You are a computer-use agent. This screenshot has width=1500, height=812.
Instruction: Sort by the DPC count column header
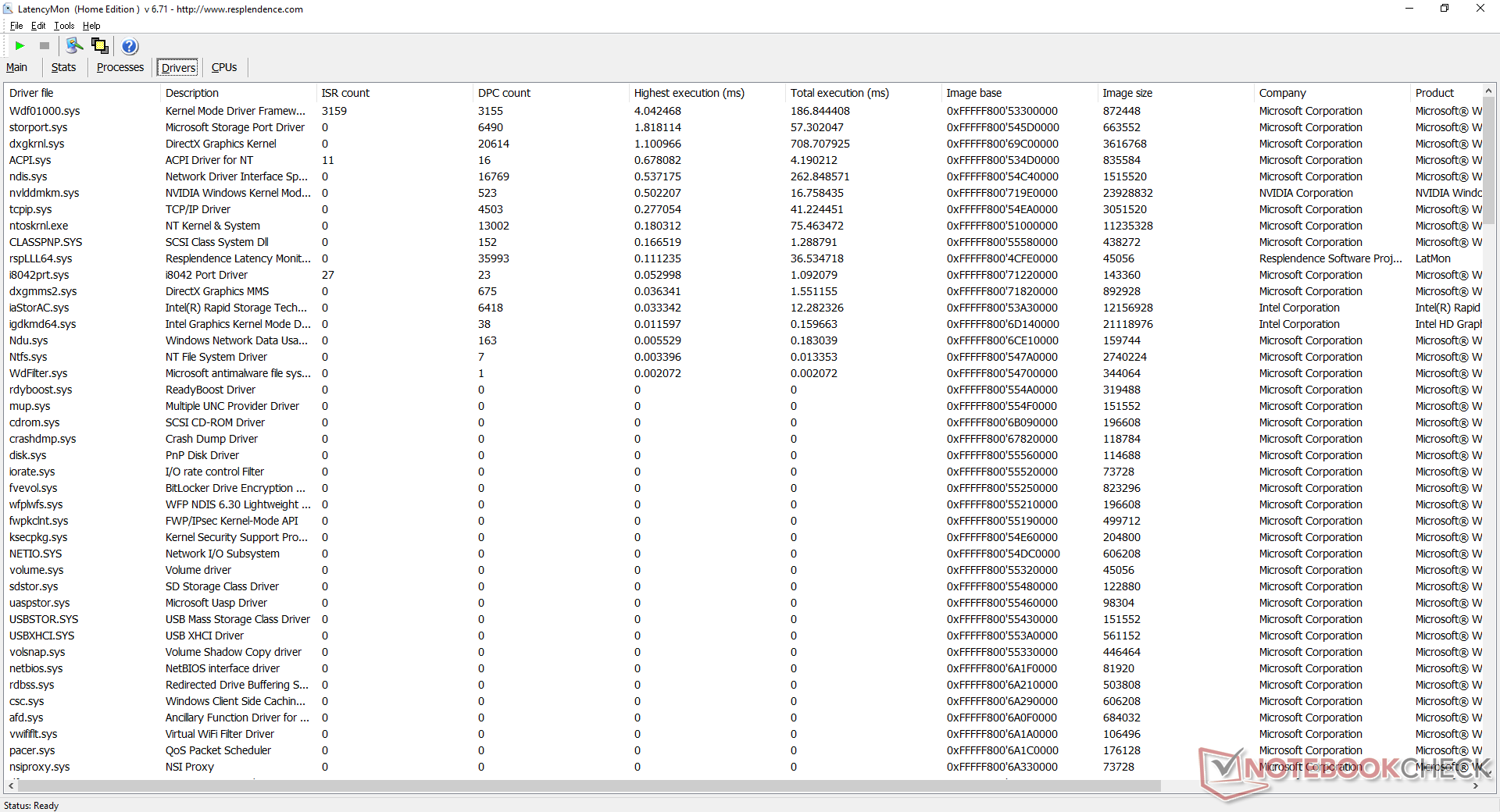(x=551, y=93)
